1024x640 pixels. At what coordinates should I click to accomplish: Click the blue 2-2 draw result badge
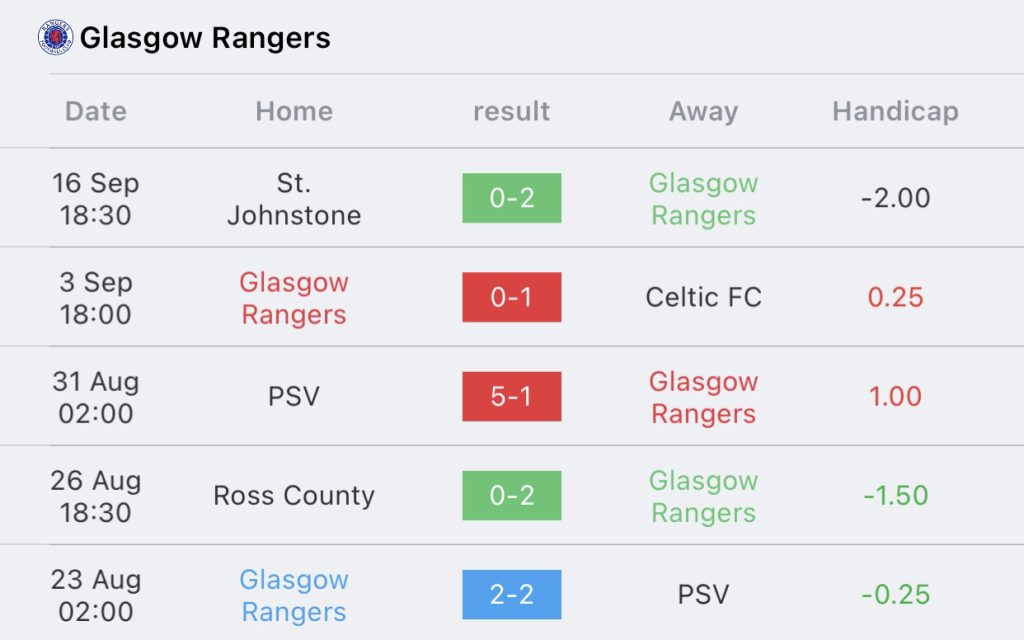pyautogui.click(x=511, y=594)
